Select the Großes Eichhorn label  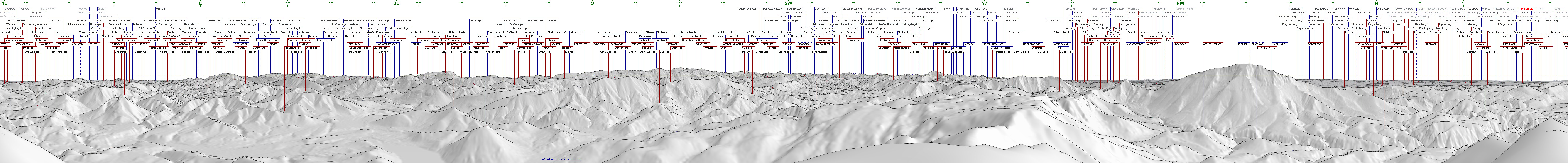[x=1212, y=44]
